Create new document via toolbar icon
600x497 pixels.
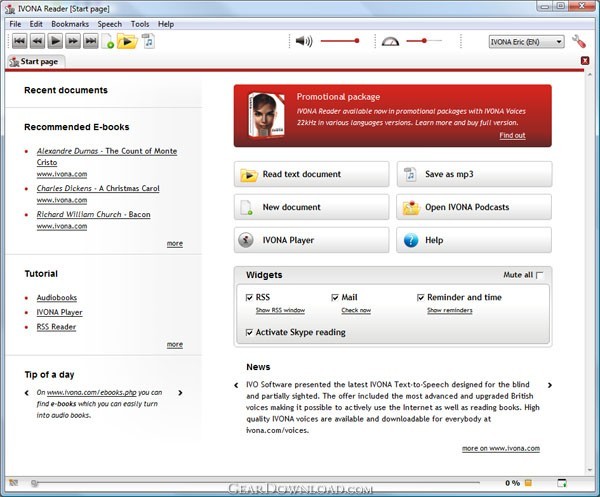click(x=108, y=41)
